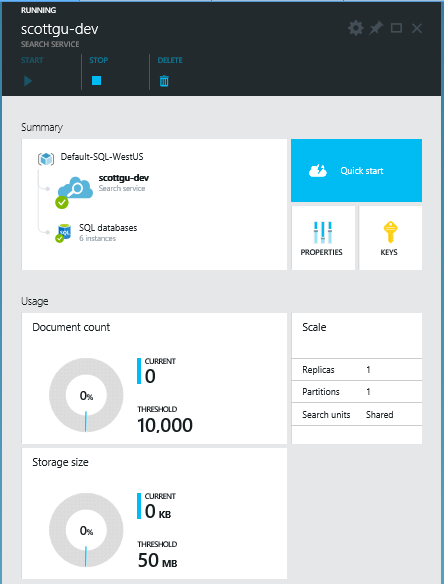This screenshot has width=444, height=584.
Task: Select the Search units Shared row
Action: pos(356,414)
